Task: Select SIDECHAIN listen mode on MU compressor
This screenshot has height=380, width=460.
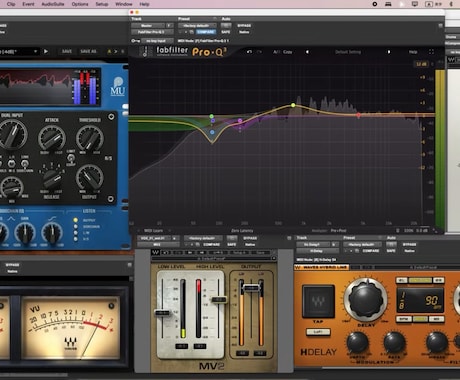Action: [76, 226]
